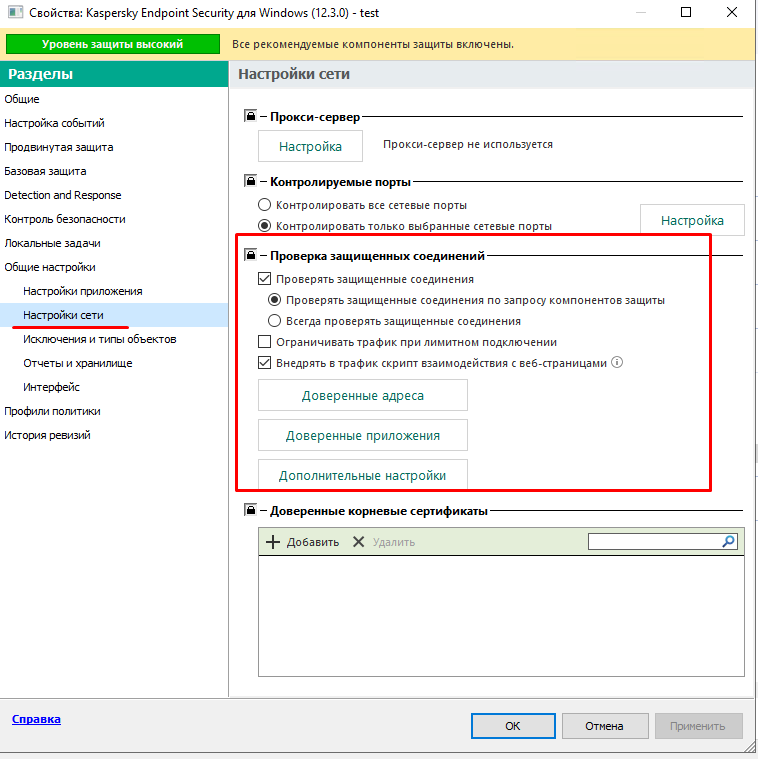Image resolution: width=758 pixels, height=759 pixels.
Task: Maximize the properties window
Action: click(x=685, y=12)
